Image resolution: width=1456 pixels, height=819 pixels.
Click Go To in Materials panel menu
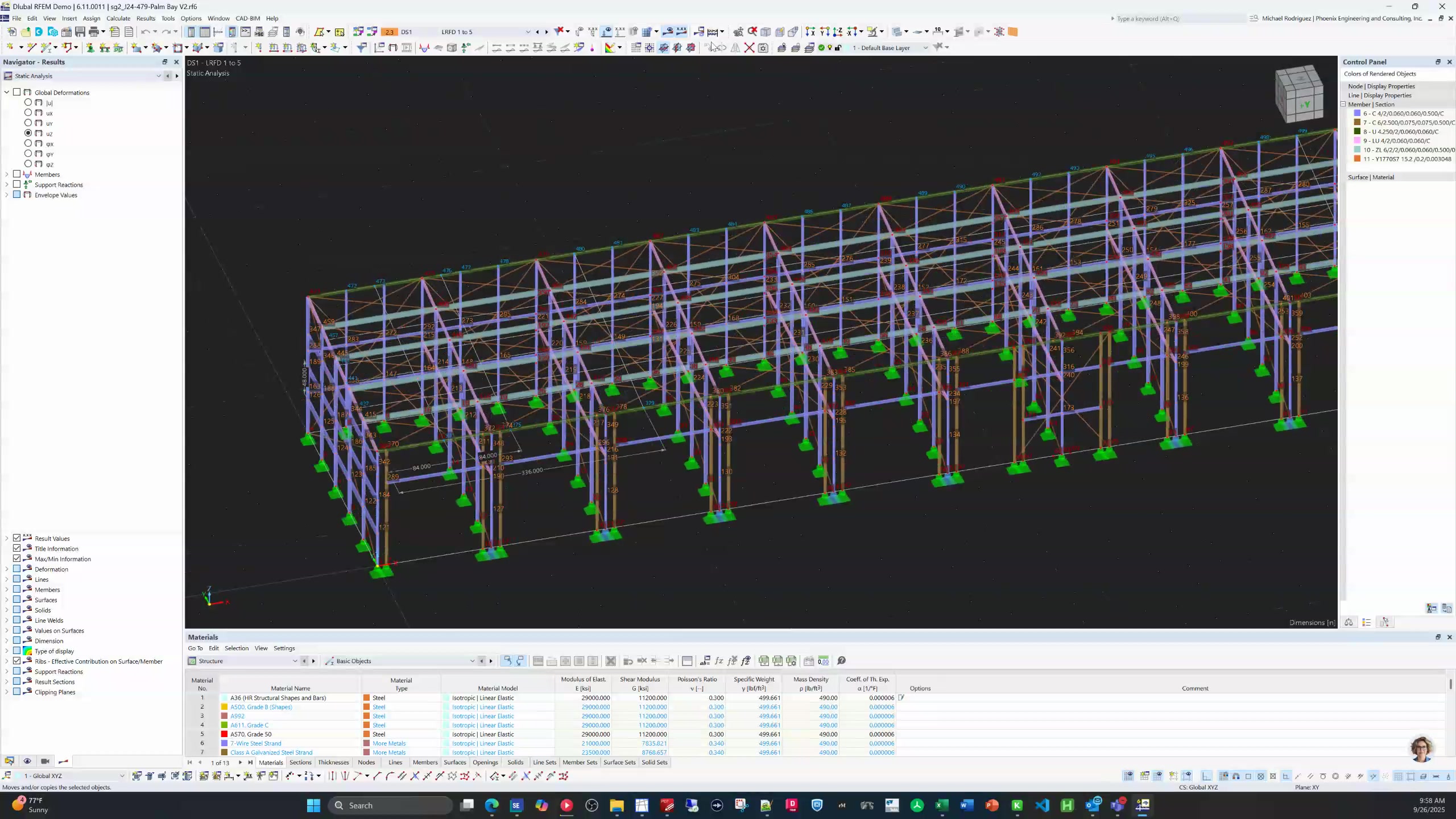pos(195,648)
